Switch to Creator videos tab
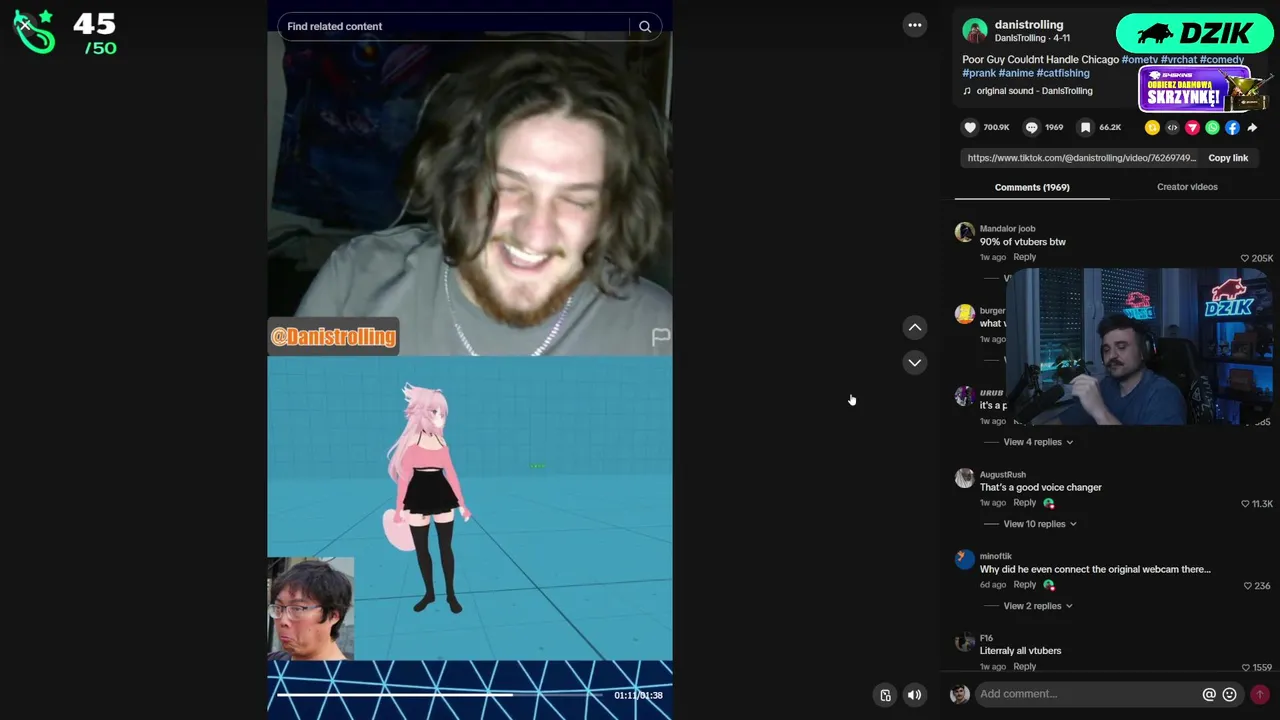The width and height of the screenshot is (1280, 720). (x=1187, y=187)
